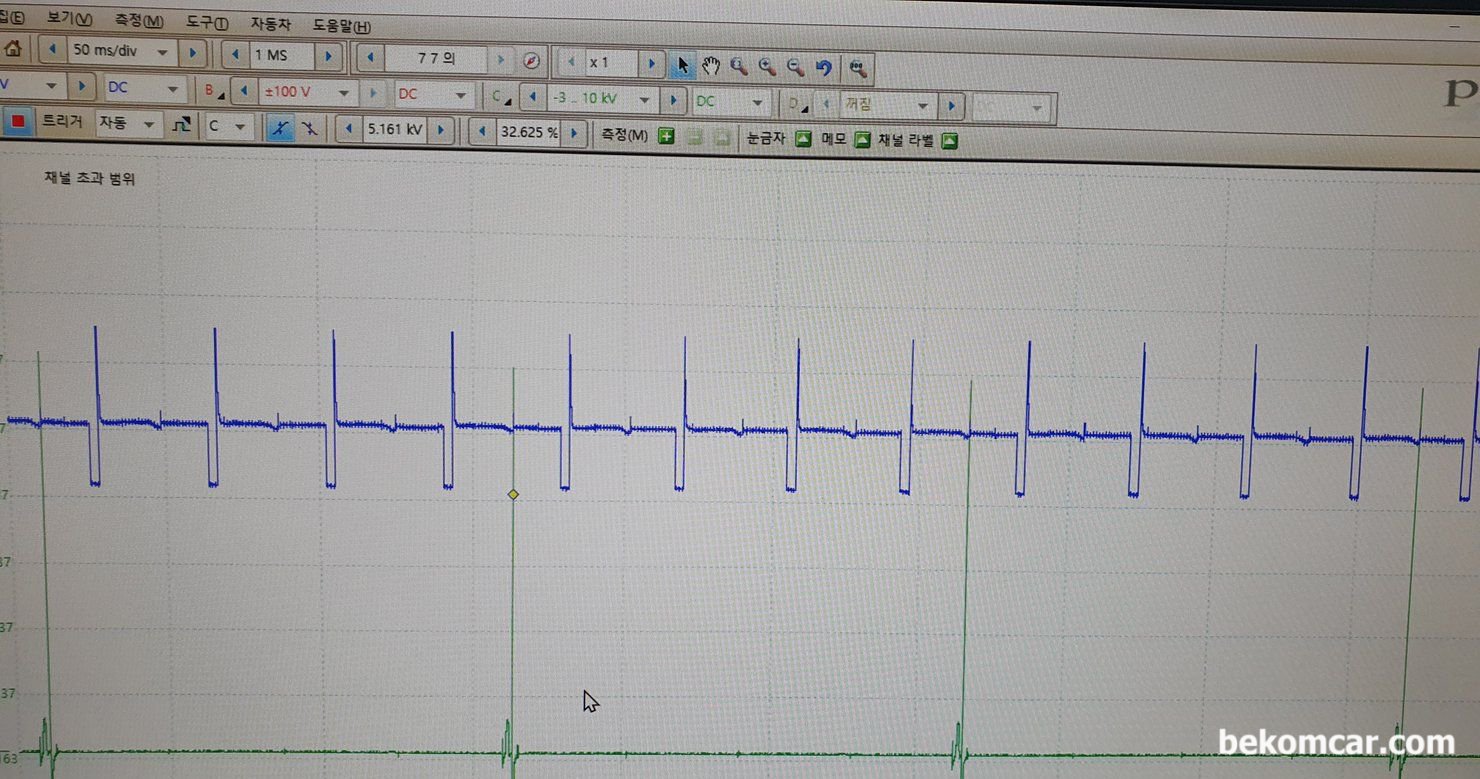
Task: Open the 측정(M) menu in menu bar
Action: [139, 21]
